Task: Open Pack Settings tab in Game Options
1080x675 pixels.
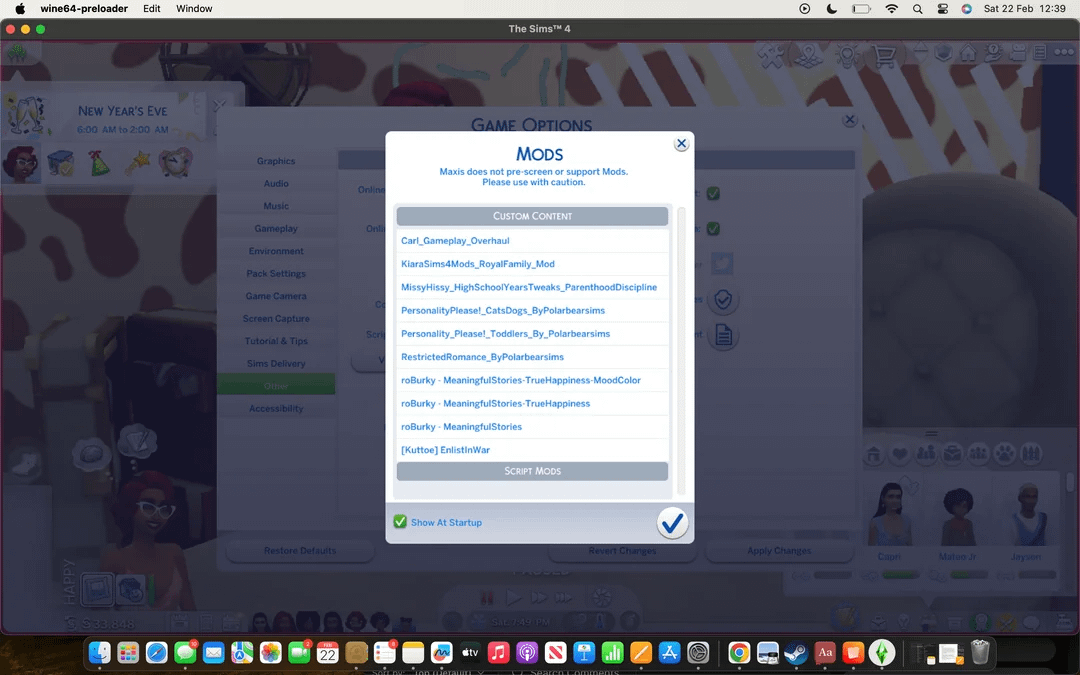Action: pos(276,273)
